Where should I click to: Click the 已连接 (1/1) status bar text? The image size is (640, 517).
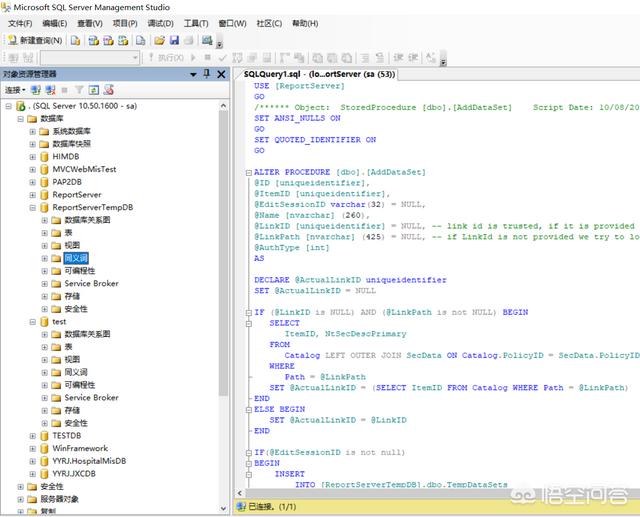[272, 507]
